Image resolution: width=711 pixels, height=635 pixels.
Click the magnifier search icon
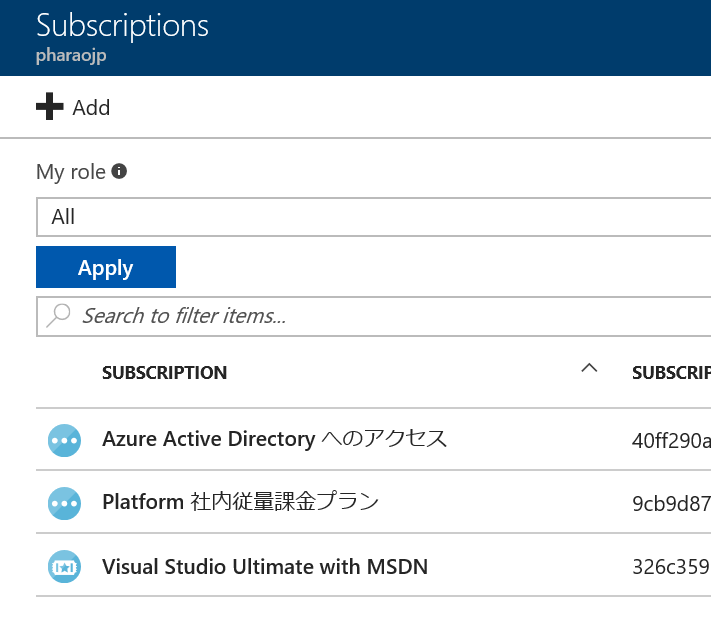coord(58,315)
